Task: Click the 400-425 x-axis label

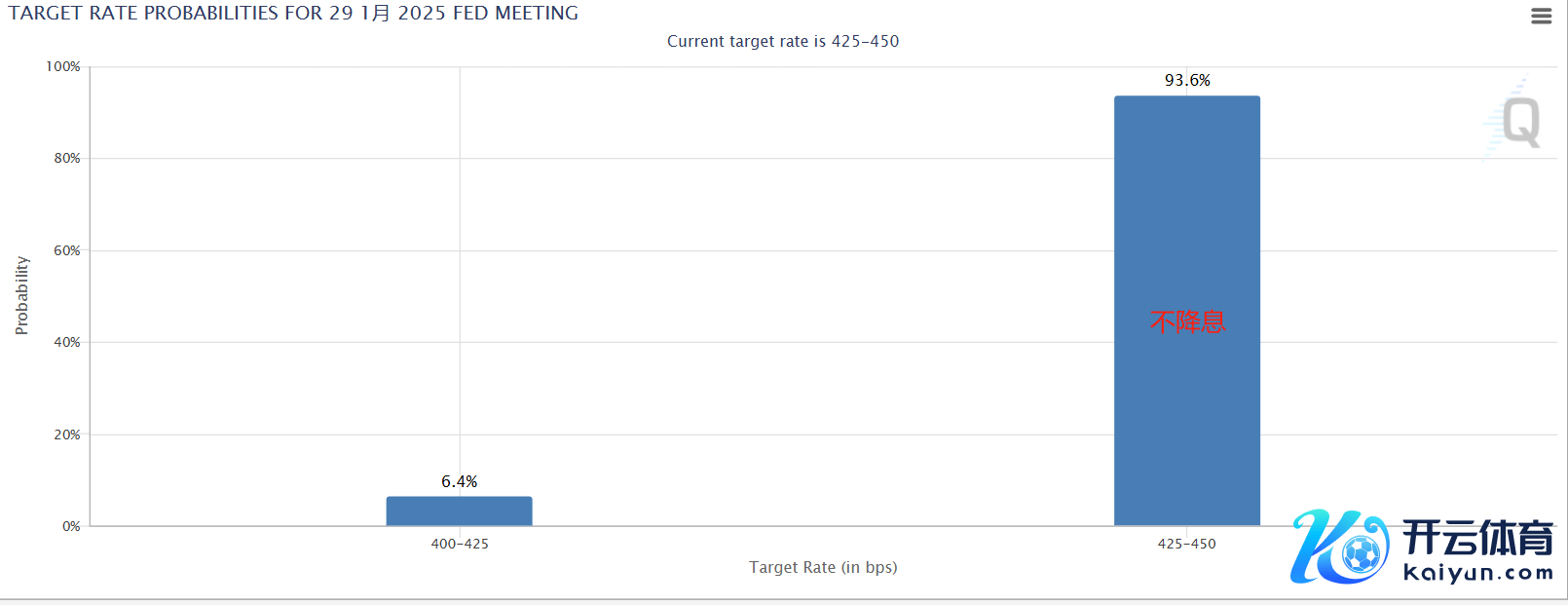Action: [460, 544]
